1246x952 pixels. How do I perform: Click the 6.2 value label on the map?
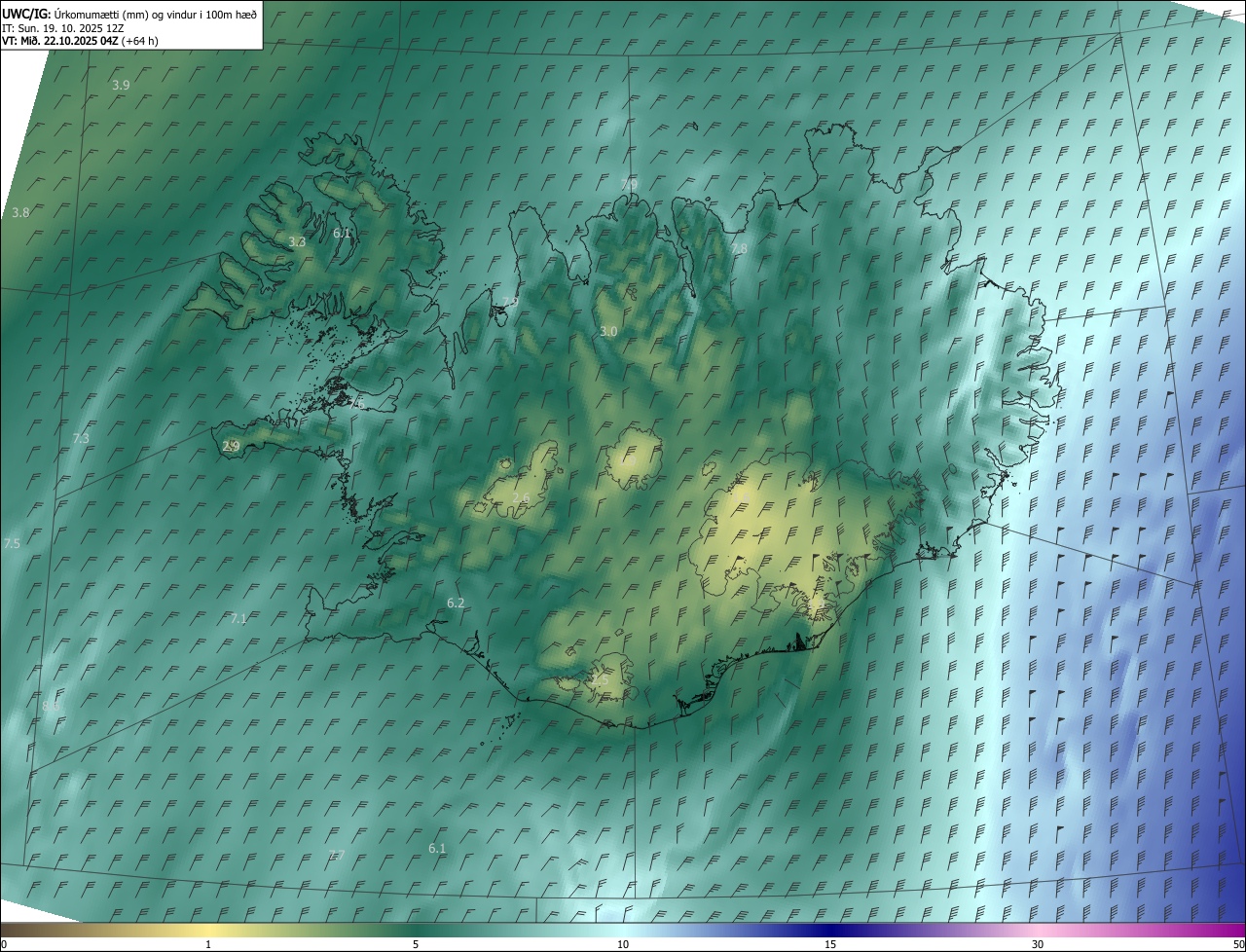pyautogui.click(x=456, y=604)
